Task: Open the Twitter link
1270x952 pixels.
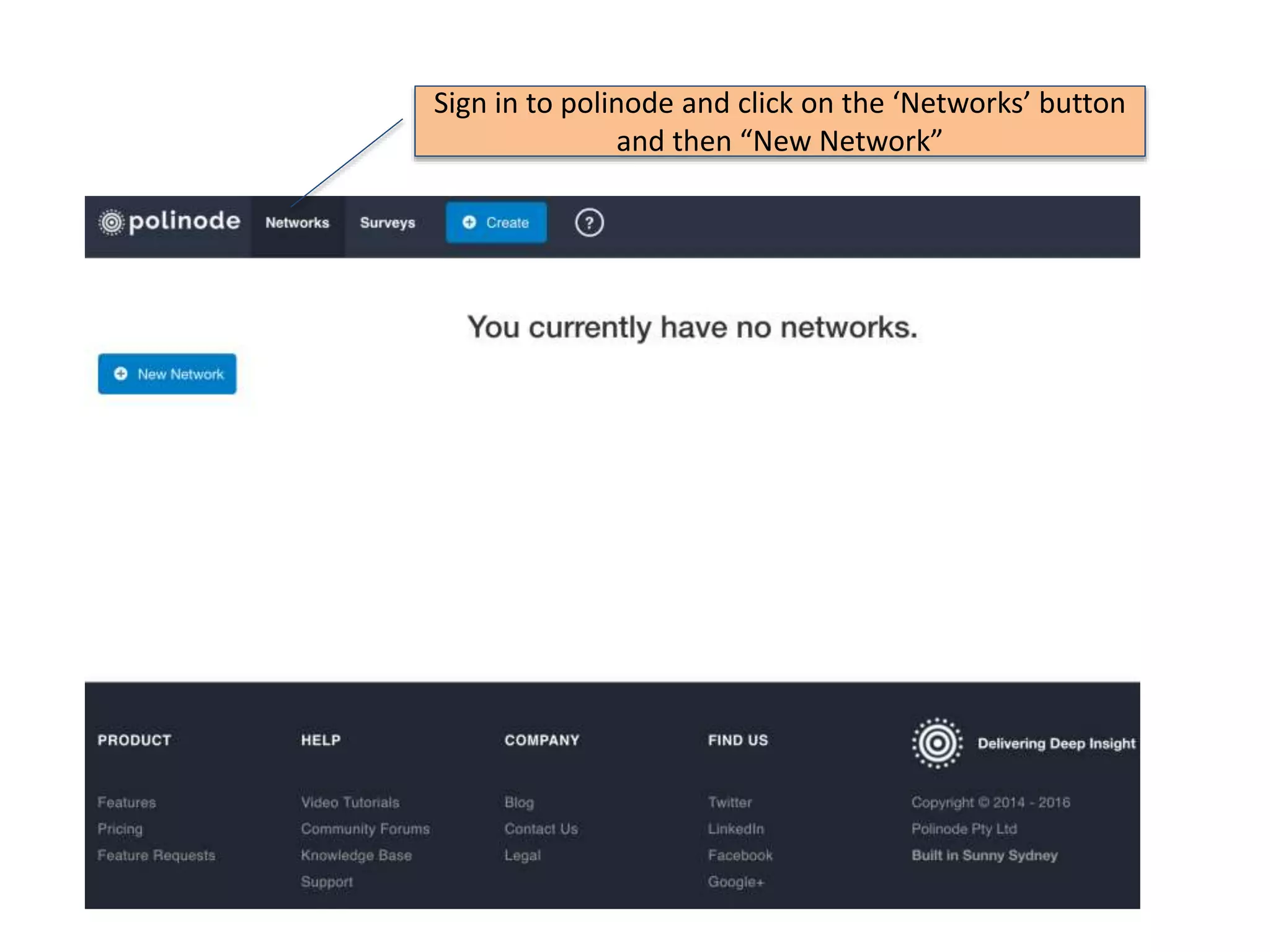Action: 729,802
